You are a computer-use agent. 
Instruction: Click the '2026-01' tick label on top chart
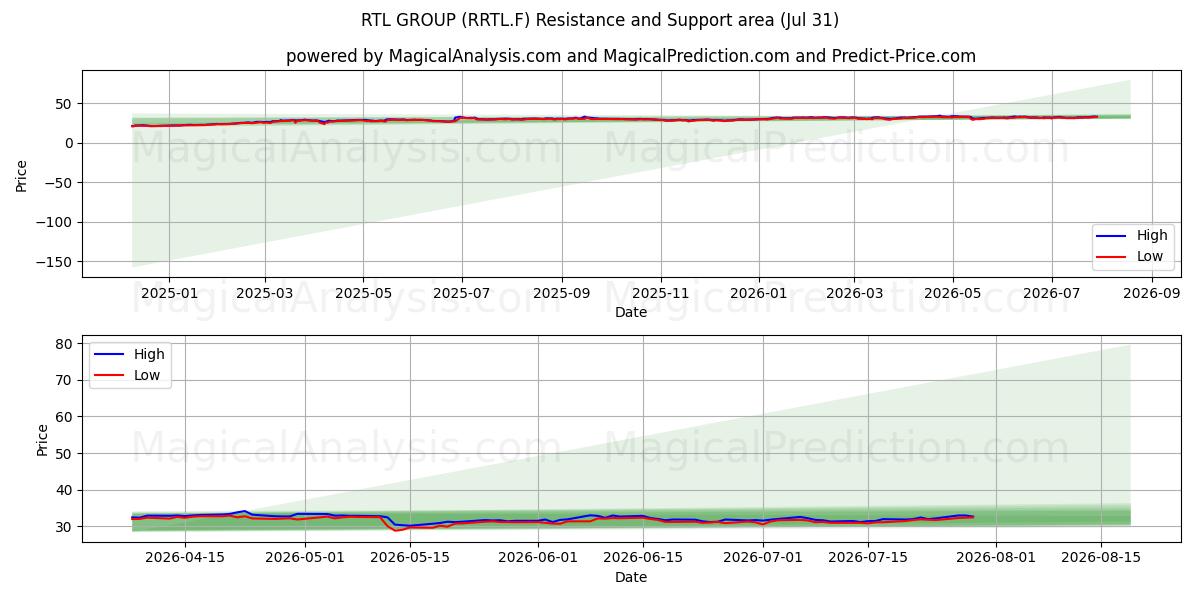758,292
